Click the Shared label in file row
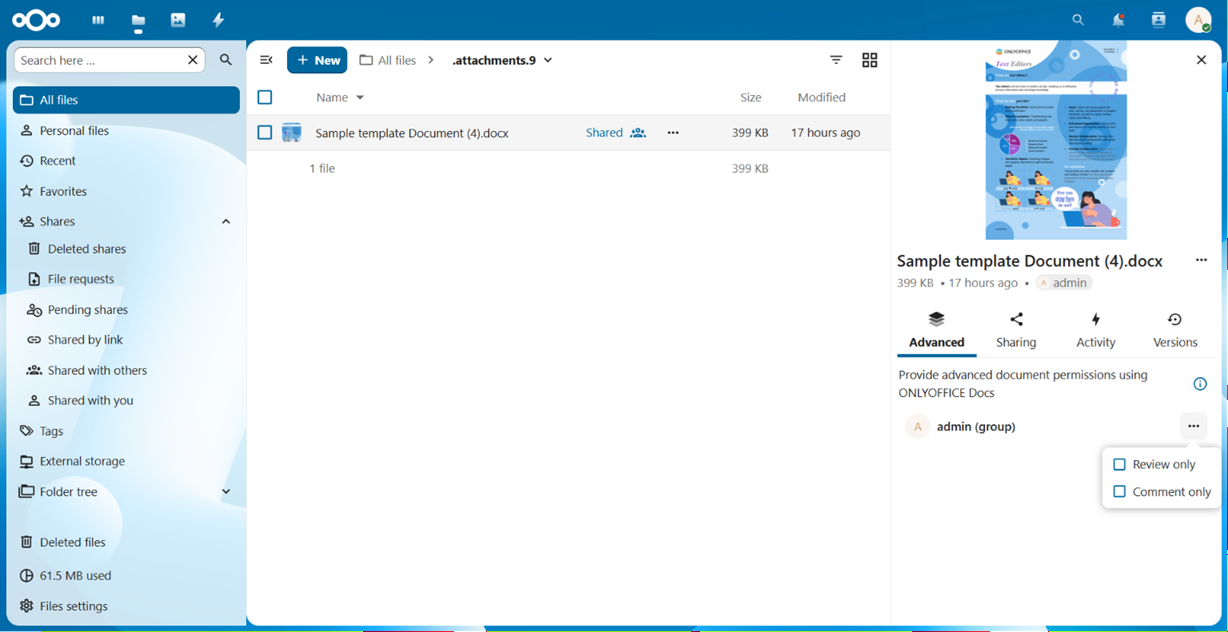 pyautogui.click(x=604, y=132)
